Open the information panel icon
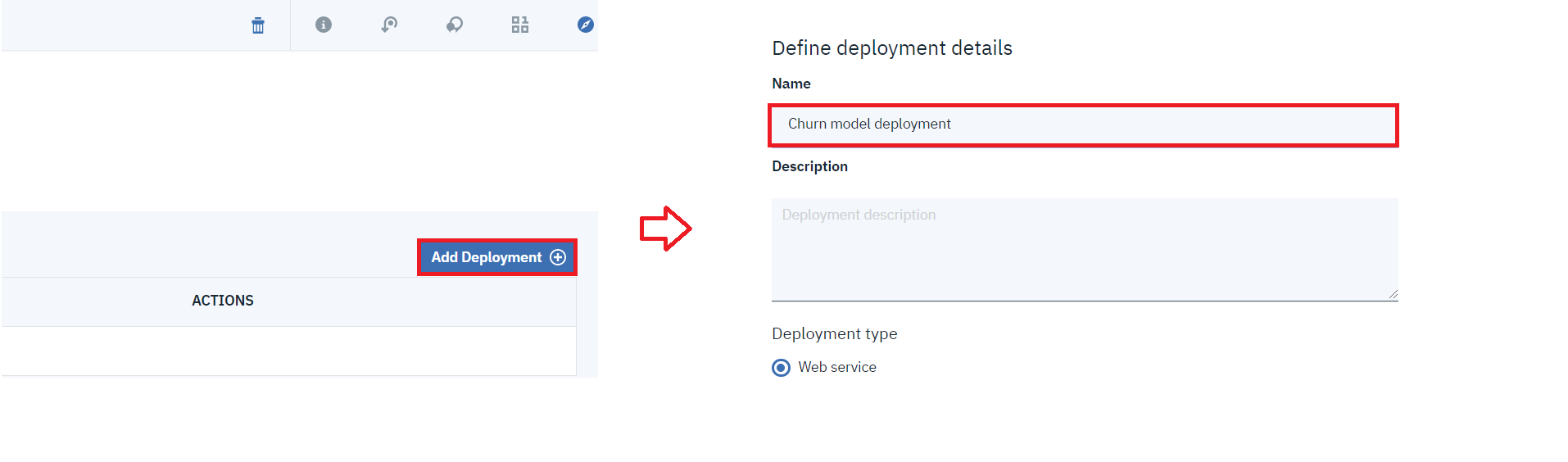 pyautogui.click(x=324, y=25)
